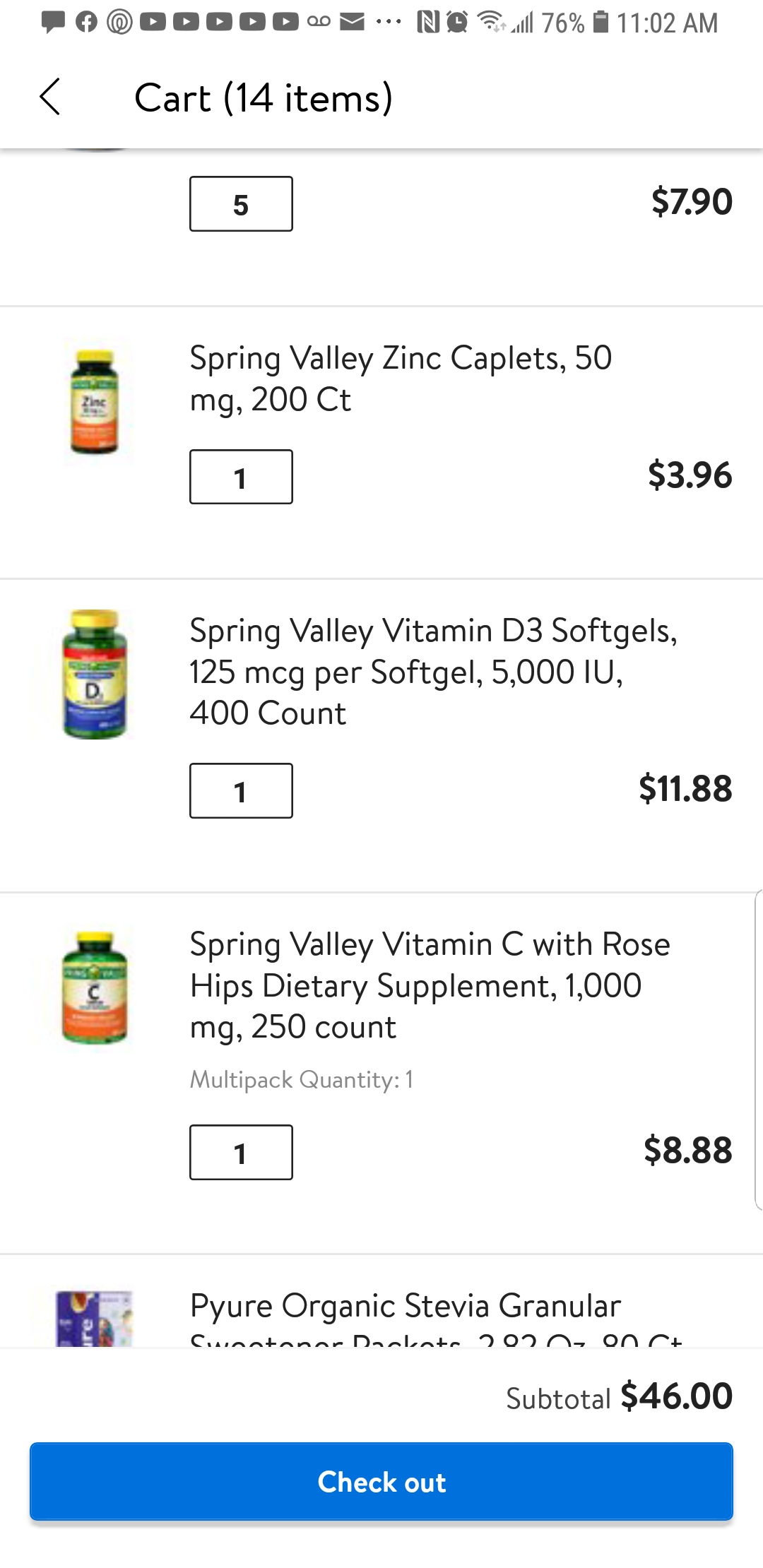Change quantity for Vitamin D3 Softgels
The width and height of the screenshot is (763, 1568).
(241, 791)
